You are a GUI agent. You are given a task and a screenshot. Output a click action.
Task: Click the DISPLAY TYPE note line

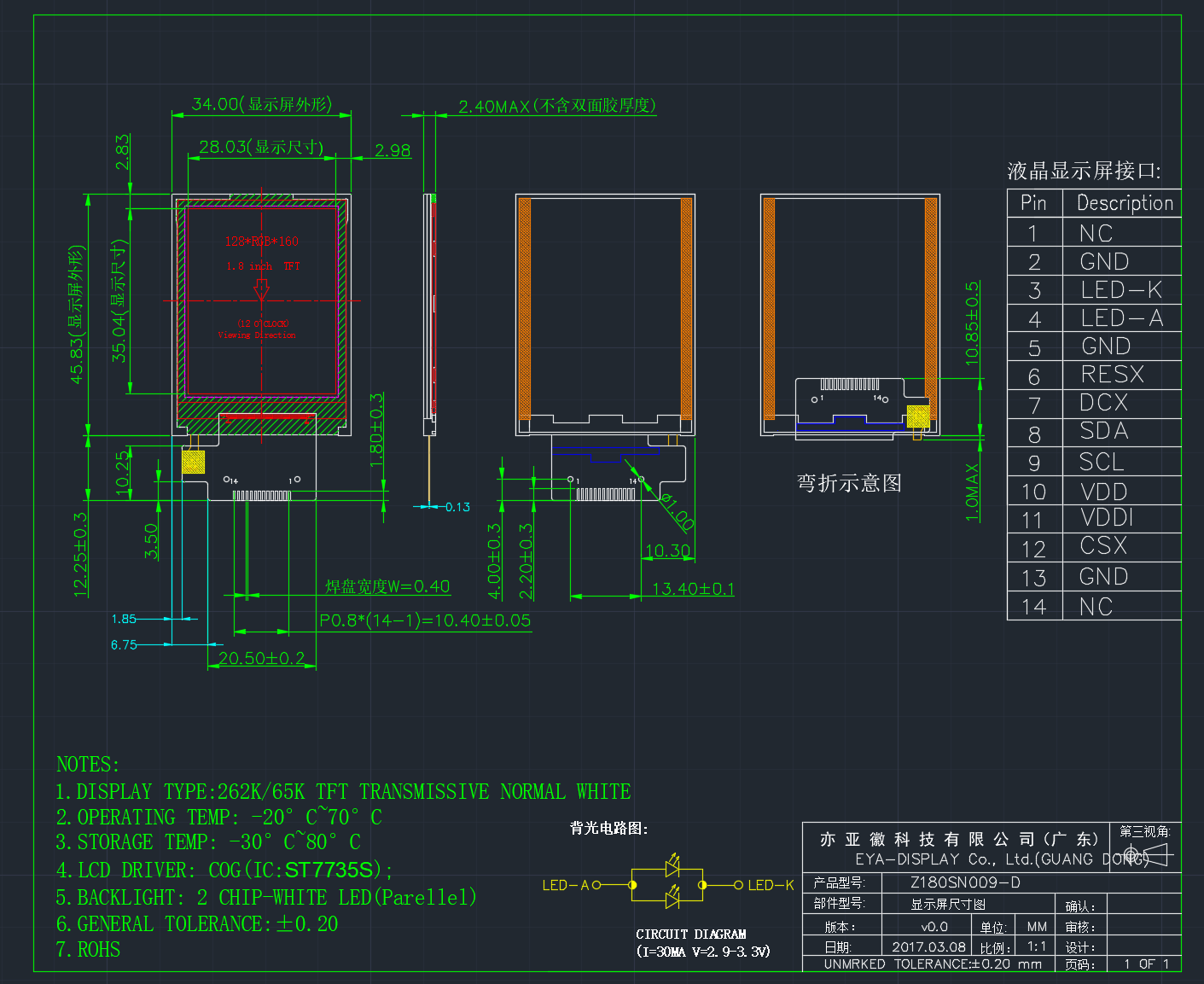[343, 791]
